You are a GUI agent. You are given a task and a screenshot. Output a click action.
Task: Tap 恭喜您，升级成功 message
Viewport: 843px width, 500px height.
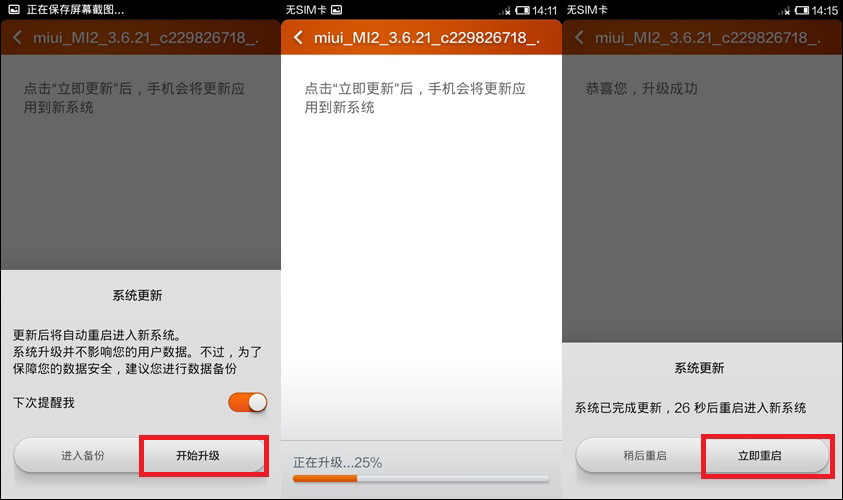tap(641, 88)
